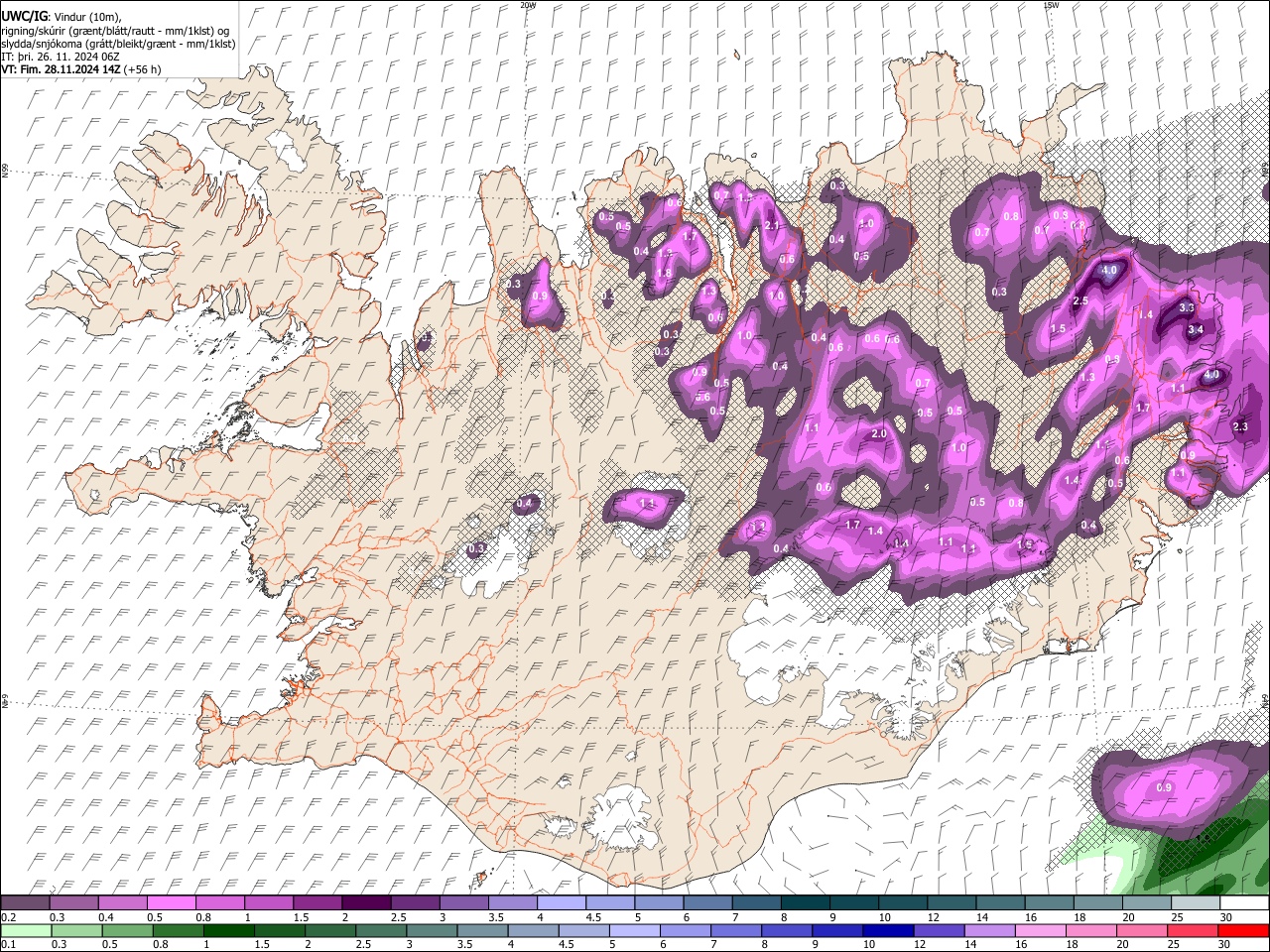Select the teal 12 swatch in upper legend row
This screenshot has width=1270, height=952.
tap(952, 903)
